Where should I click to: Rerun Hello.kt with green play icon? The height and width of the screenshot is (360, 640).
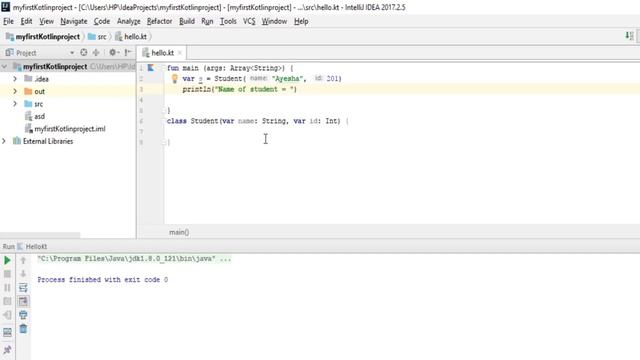coord(7,260)
